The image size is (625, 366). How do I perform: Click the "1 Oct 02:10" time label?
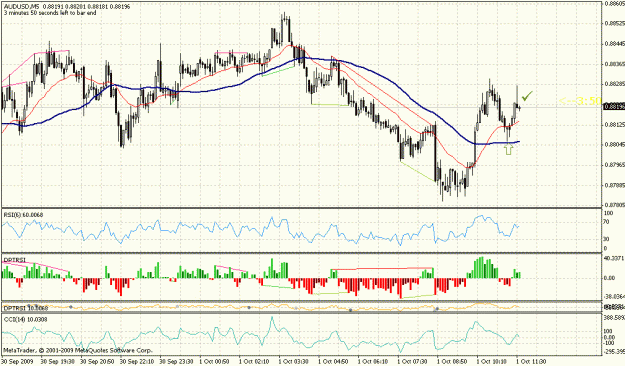pos(253,362)
